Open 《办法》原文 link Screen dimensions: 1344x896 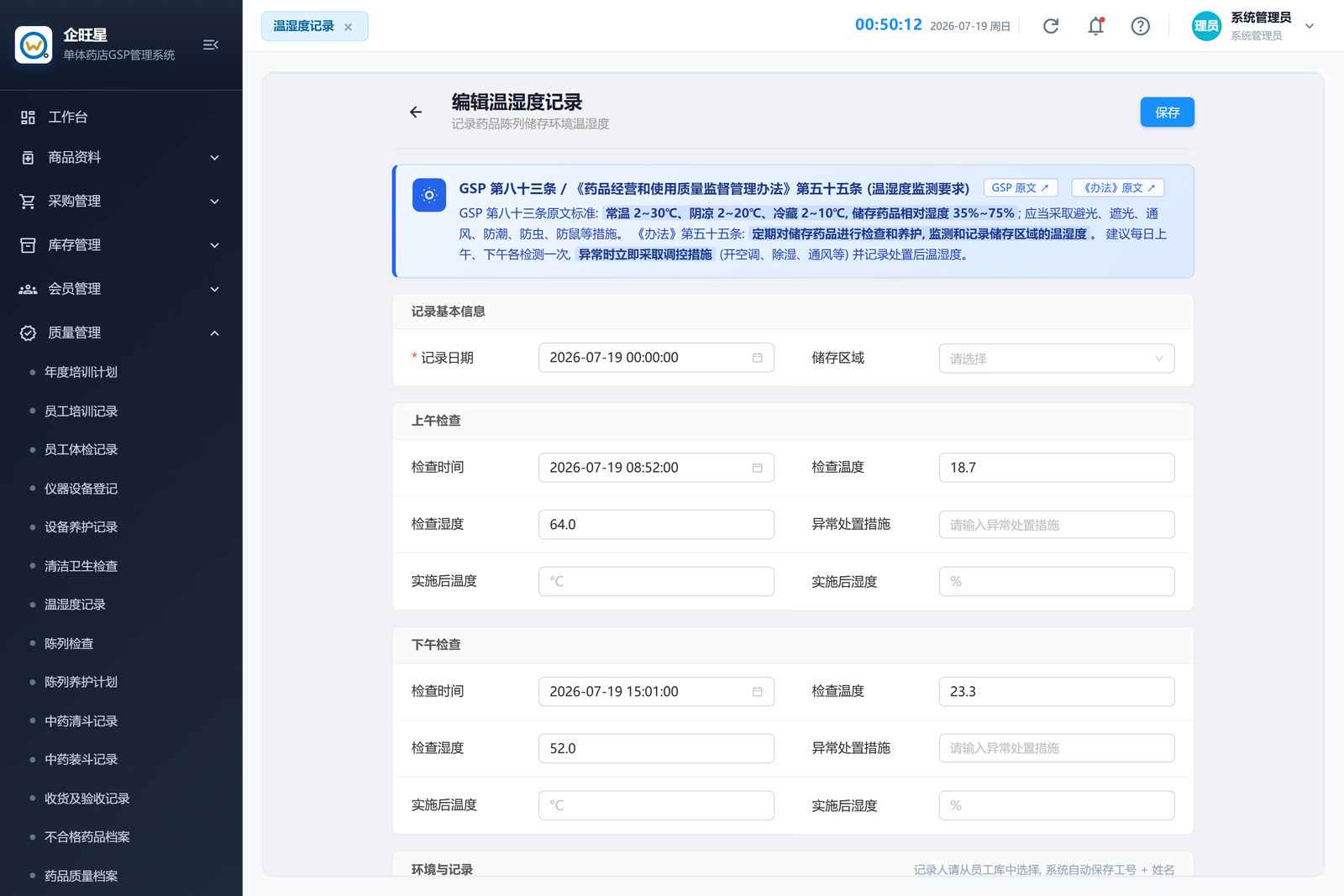[1118, 188]
